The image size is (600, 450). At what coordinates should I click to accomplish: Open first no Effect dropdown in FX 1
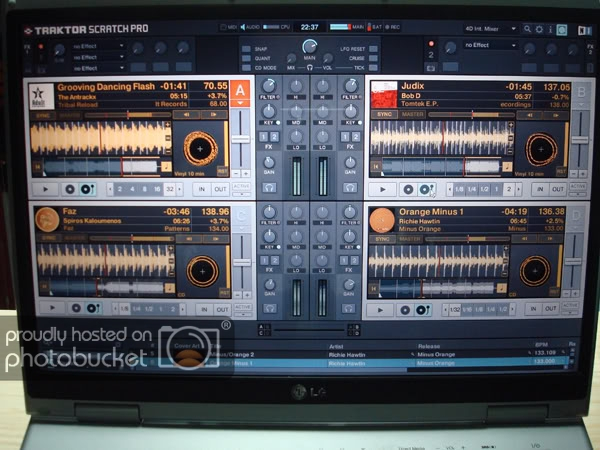[x=98, y=46]
